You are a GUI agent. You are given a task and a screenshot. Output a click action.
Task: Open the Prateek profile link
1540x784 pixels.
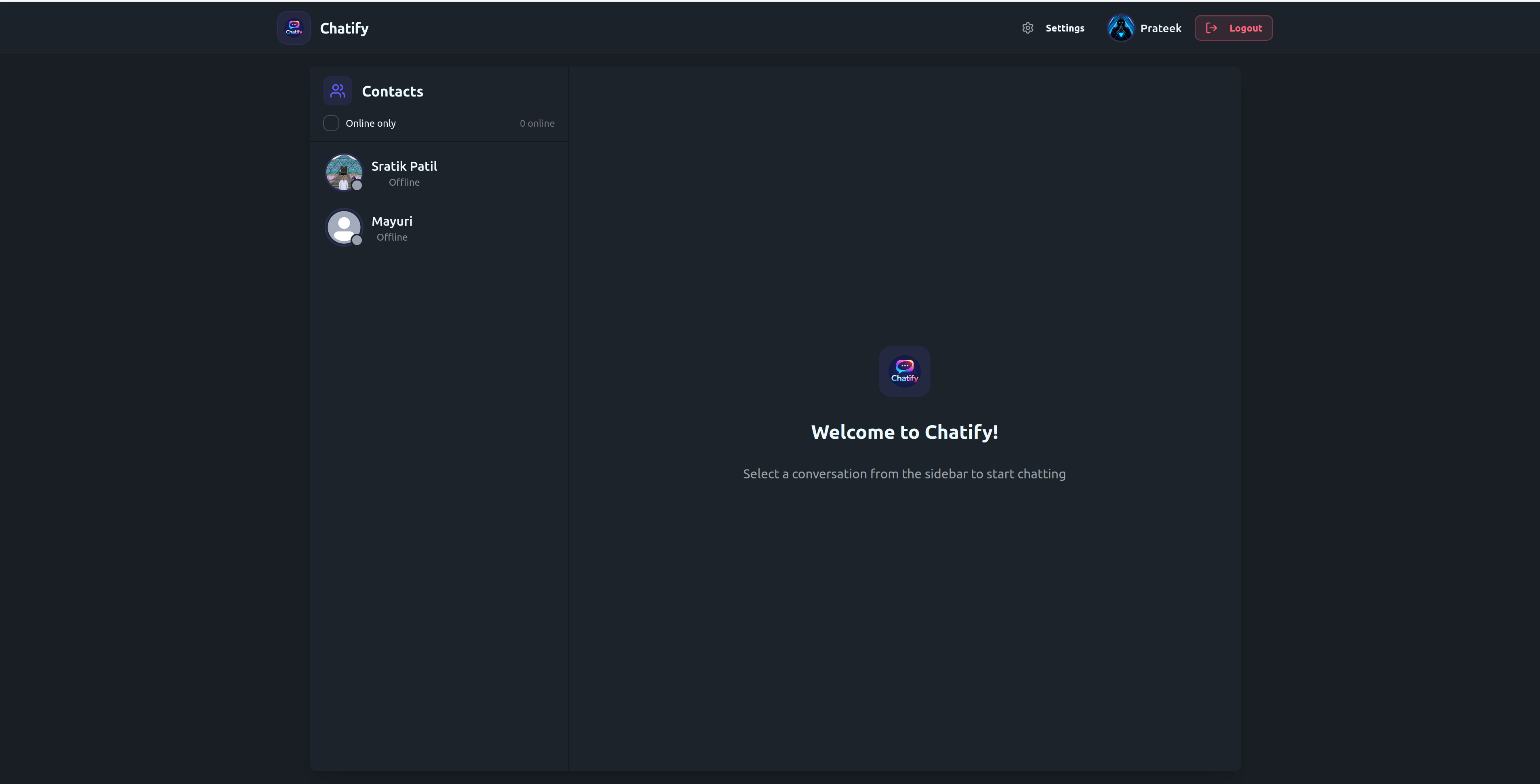coord(1144,28)
